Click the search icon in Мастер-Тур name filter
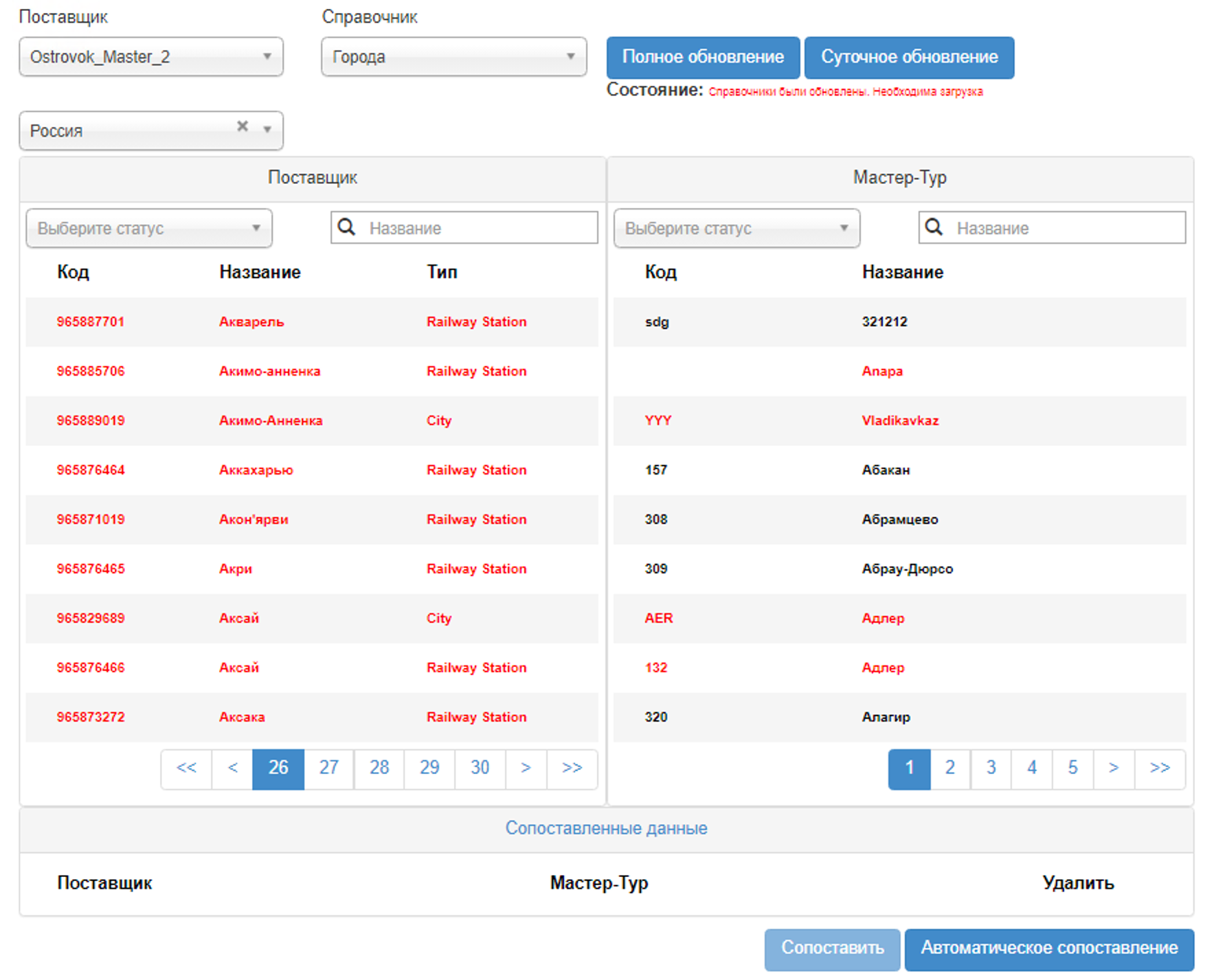Screen dimensions: 1214x980 pyautogui.click(x=934, y=227)
